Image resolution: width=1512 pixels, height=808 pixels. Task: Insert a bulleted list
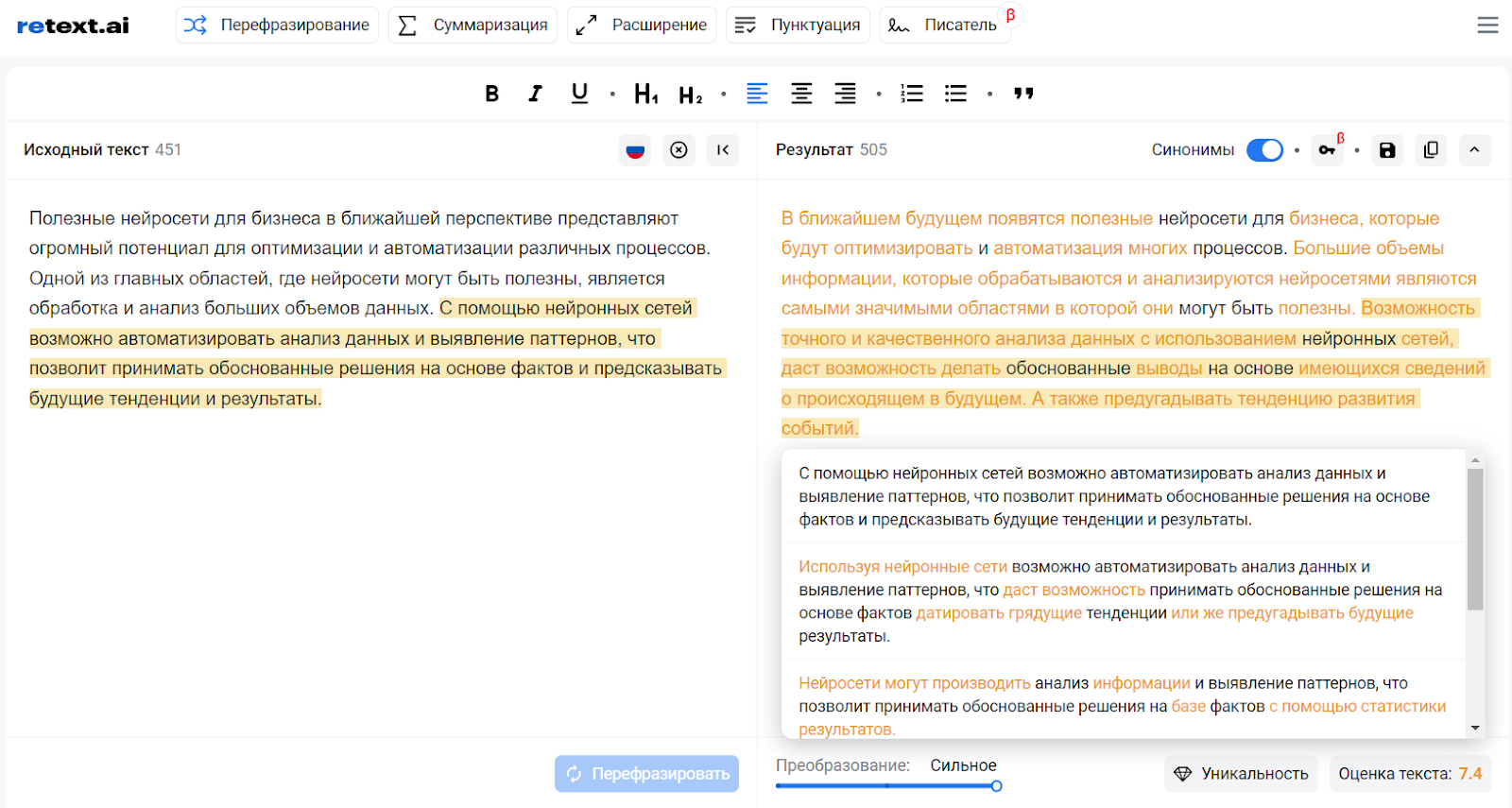(x=955, y=94)
